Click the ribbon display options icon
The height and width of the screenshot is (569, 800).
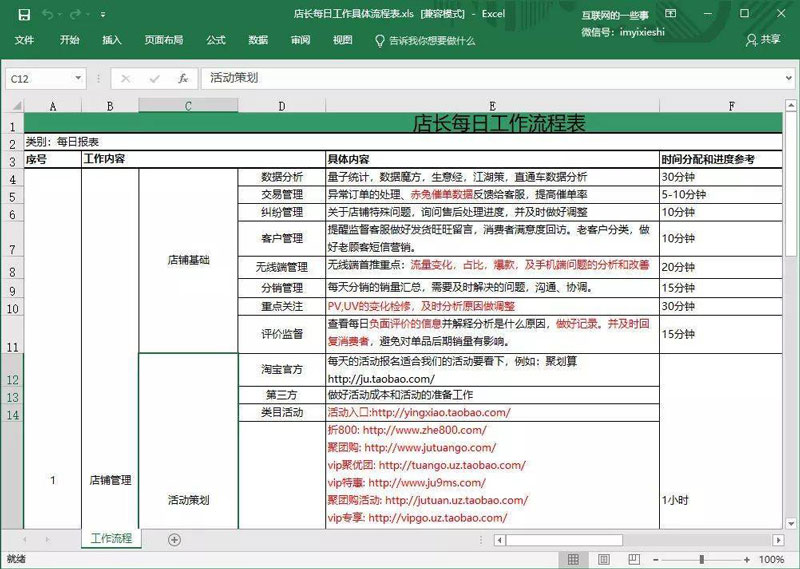coord(671,15)
